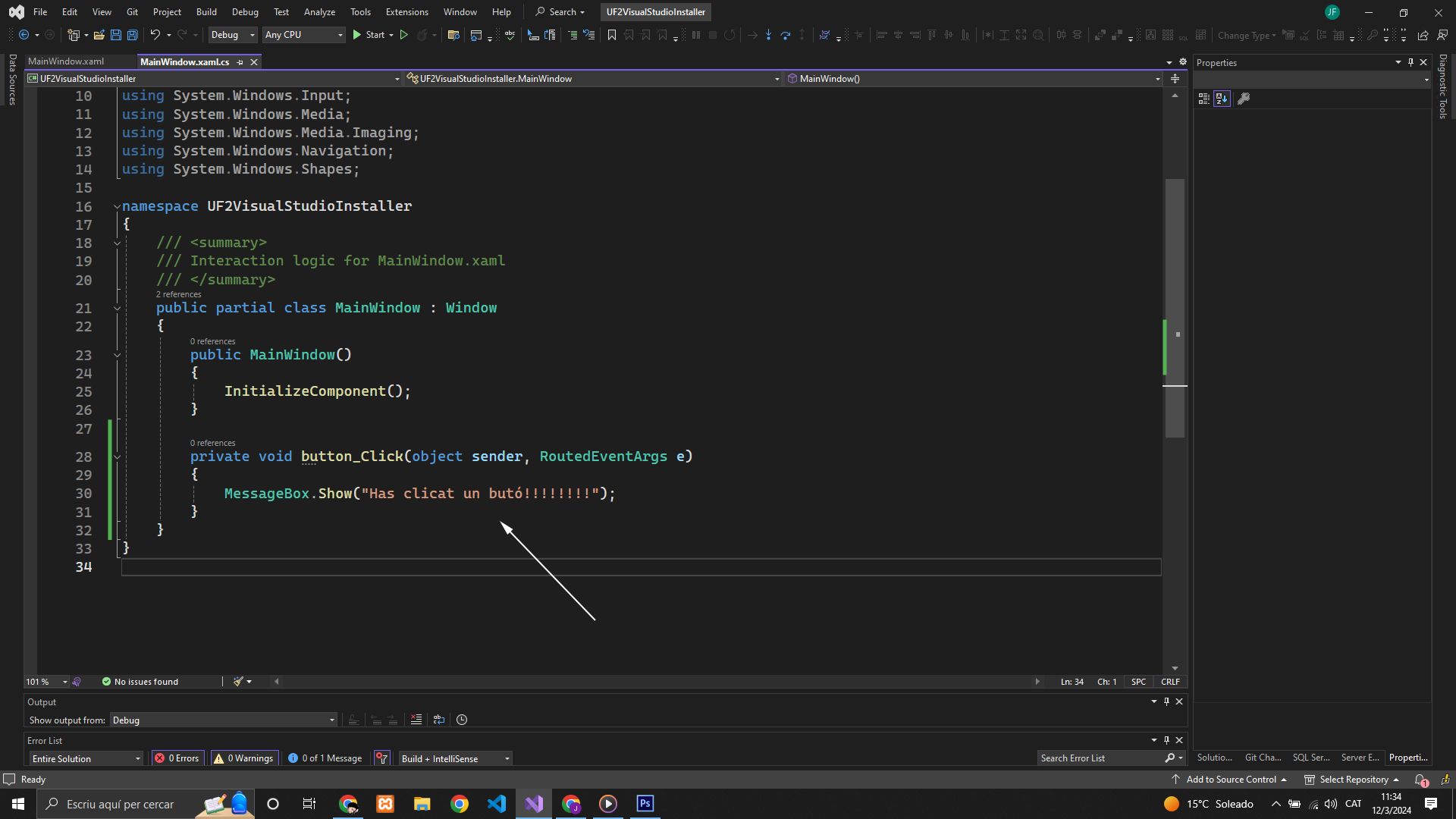Open the Debug configuration dropdown
Screen dimensions: 1456x819
[x=232, y=35]
